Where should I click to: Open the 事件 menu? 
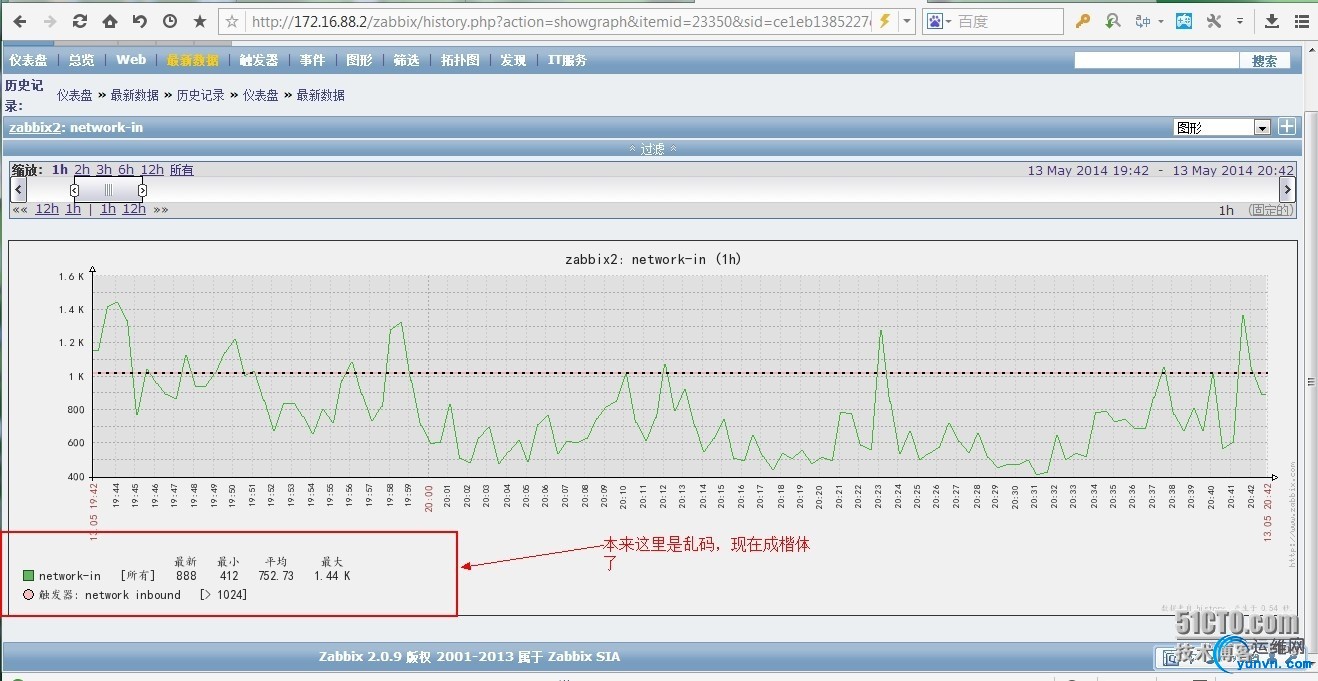click(313, 60)
